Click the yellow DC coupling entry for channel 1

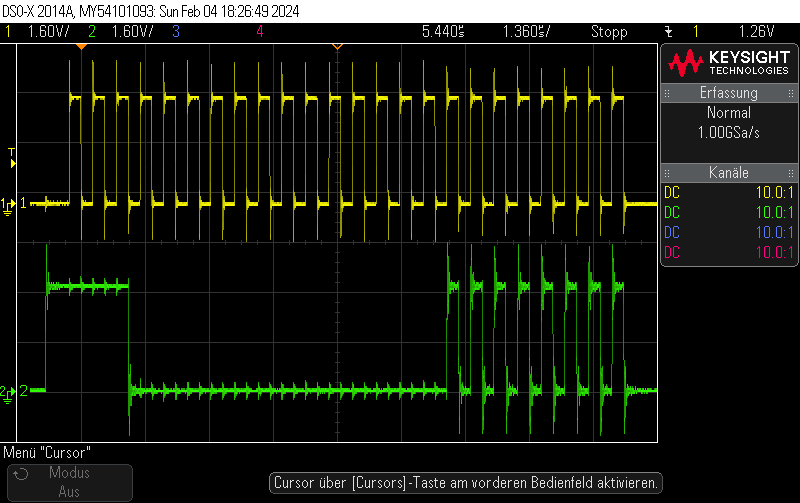672,193
